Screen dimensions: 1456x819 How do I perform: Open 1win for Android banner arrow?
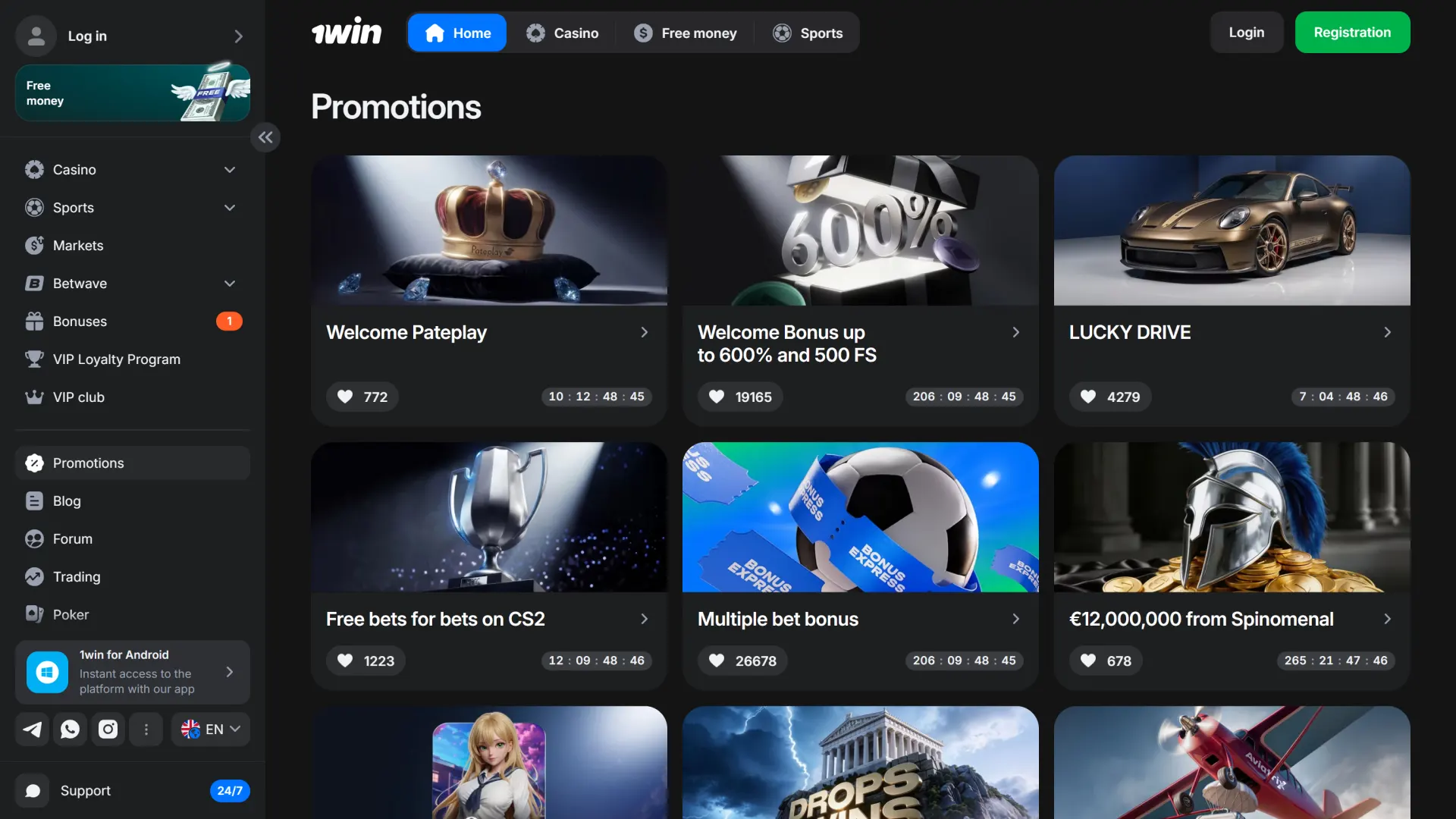tap(229, 672)
